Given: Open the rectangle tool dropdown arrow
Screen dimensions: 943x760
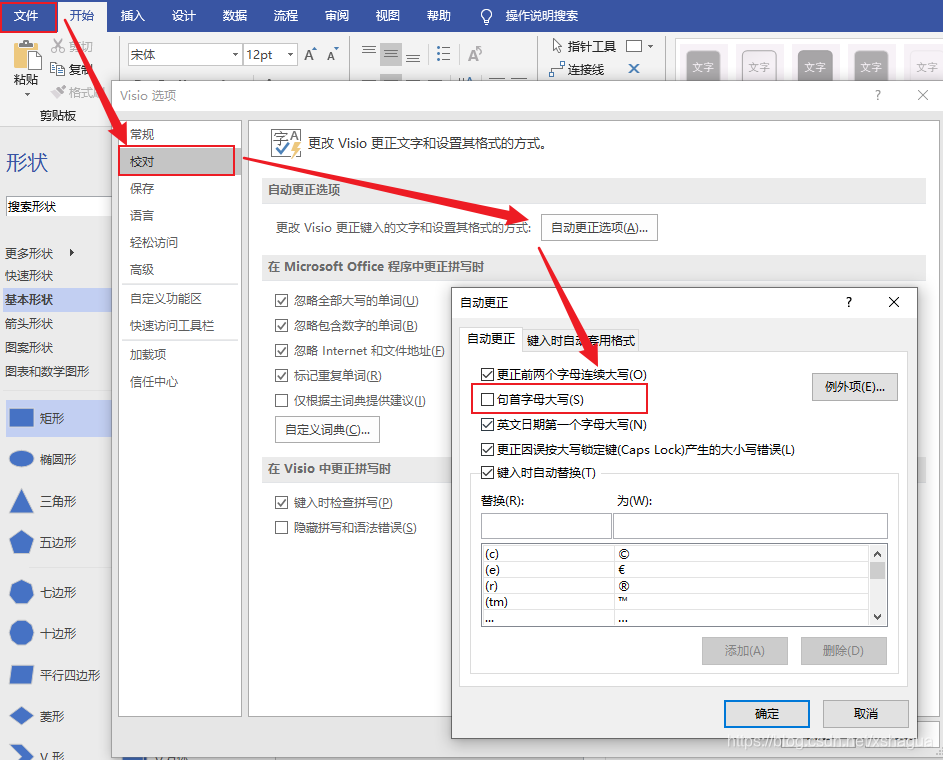Looking at the screenshot, I should point(651,46).
